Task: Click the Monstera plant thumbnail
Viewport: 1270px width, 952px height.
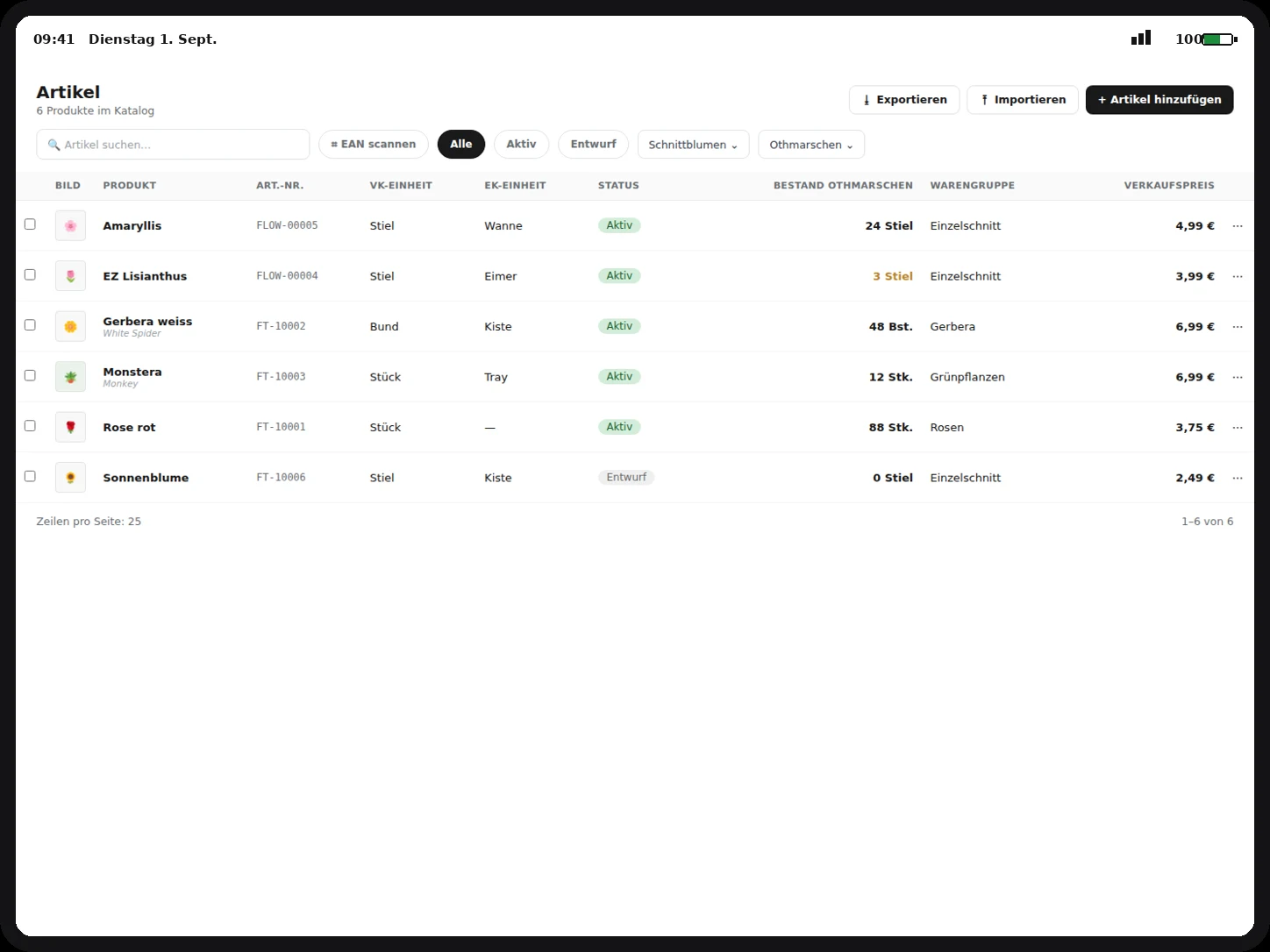Action: [70, 377]
